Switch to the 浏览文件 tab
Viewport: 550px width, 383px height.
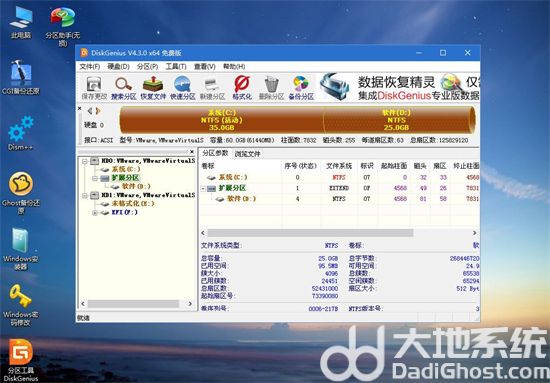click(248, 154)
